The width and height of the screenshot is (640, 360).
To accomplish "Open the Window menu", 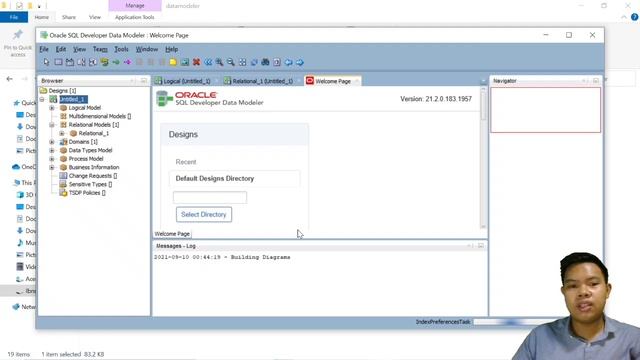I will [147, 49].
